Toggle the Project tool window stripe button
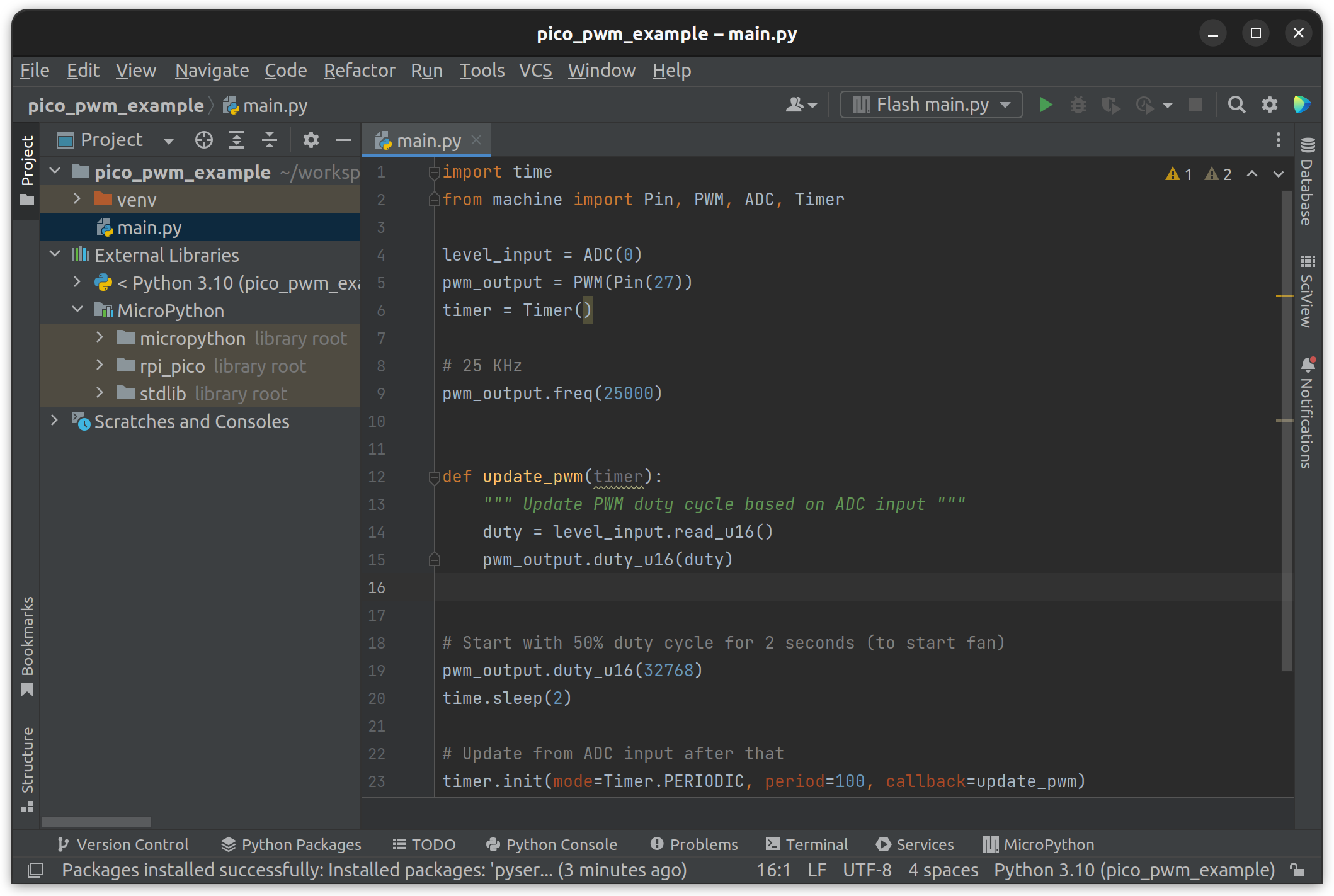The image size is (1334, 896). [x=27, y=170]
